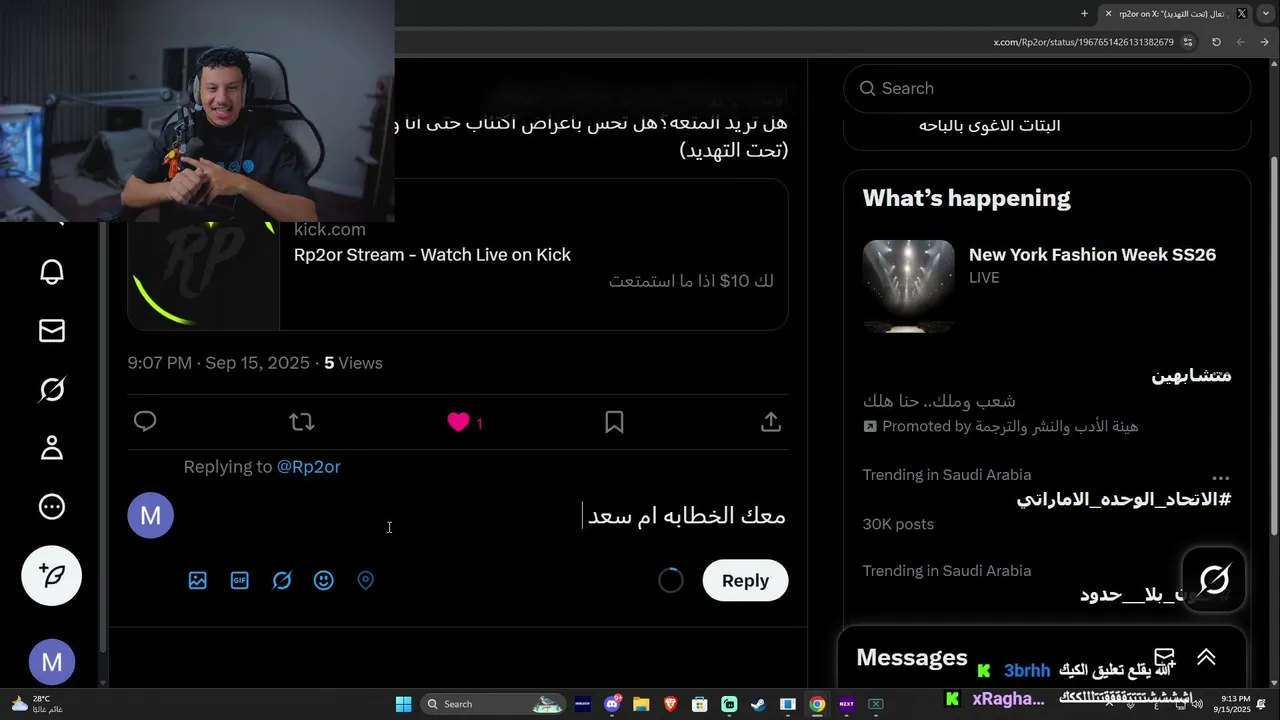The width and height of the screenshot is (1280, 720).
Task: Click the New York Fashion Week thumbnail
Action: [909, 286]
